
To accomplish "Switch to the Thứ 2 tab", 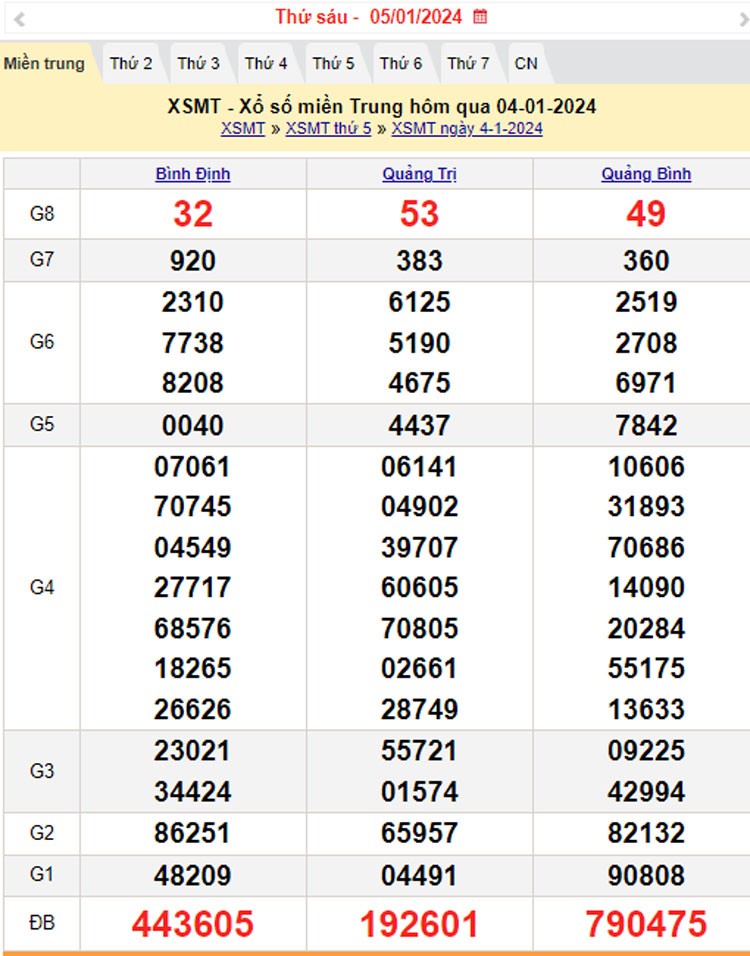I will click(131, 63).
